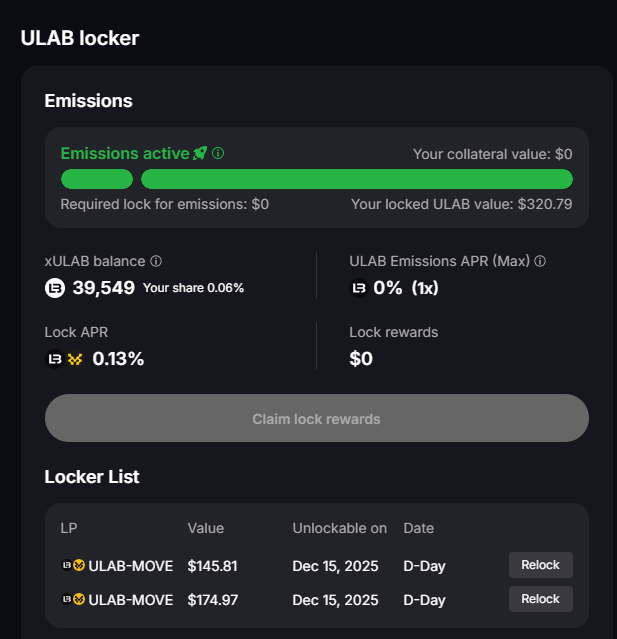Click the Emissions active info icon
617x639 pixels.
(218, 154)
